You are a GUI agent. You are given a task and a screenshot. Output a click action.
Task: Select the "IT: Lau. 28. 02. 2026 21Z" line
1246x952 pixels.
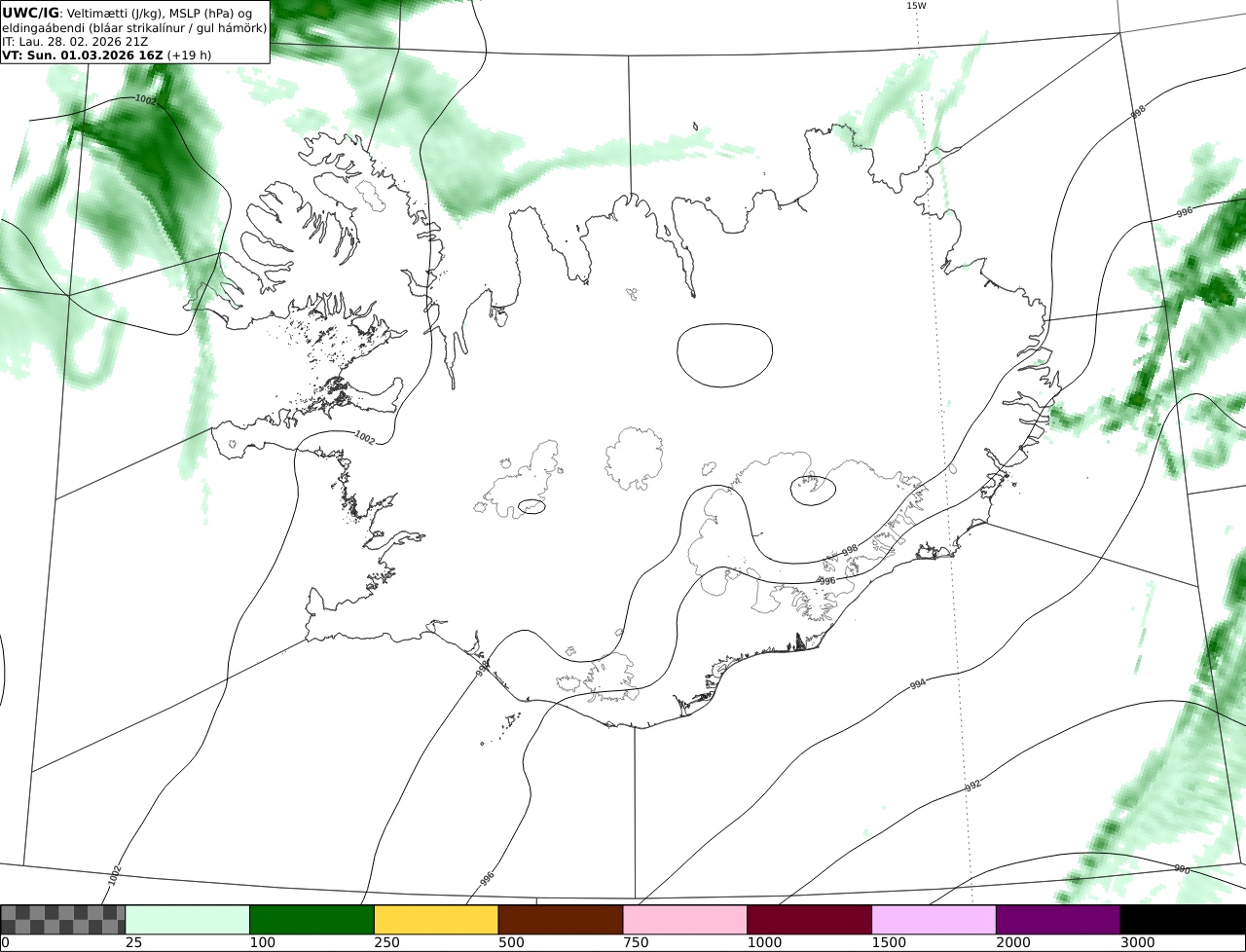coord(76,42)
